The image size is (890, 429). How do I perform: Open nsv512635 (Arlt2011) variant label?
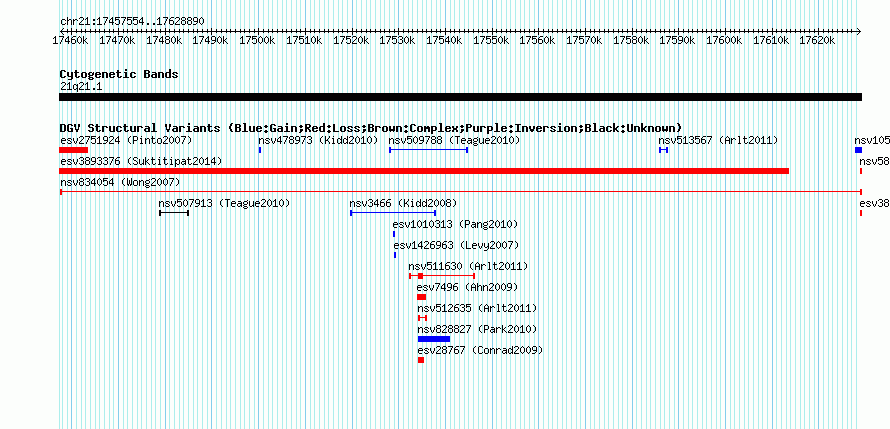pos(477,308)
